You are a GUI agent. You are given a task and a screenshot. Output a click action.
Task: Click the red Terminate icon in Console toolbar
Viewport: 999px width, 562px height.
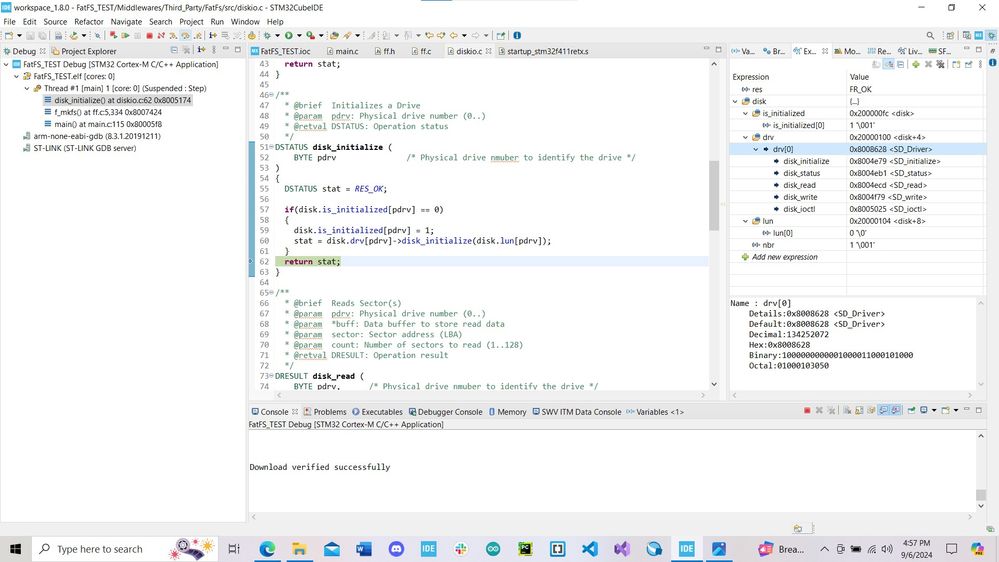[x=807, y=410]
